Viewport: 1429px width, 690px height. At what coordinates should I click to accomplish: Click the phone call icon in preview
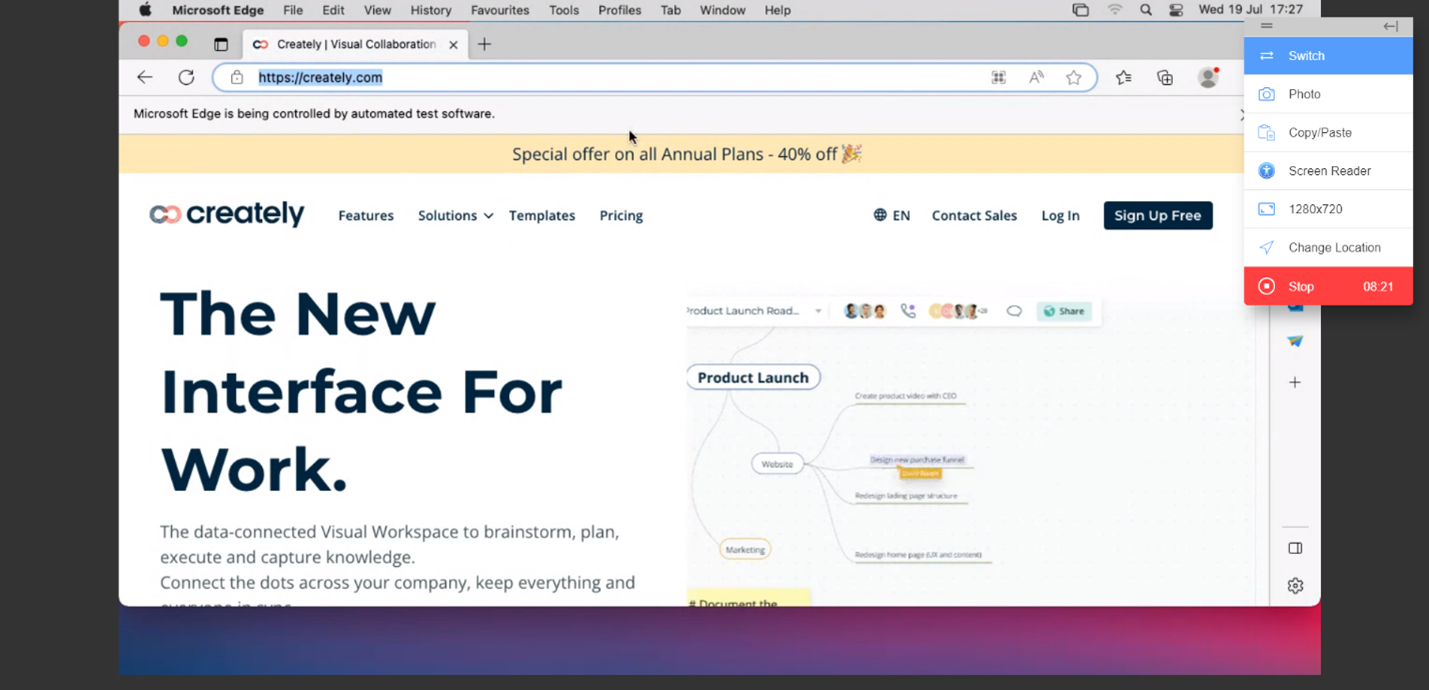tap(908, 311)
